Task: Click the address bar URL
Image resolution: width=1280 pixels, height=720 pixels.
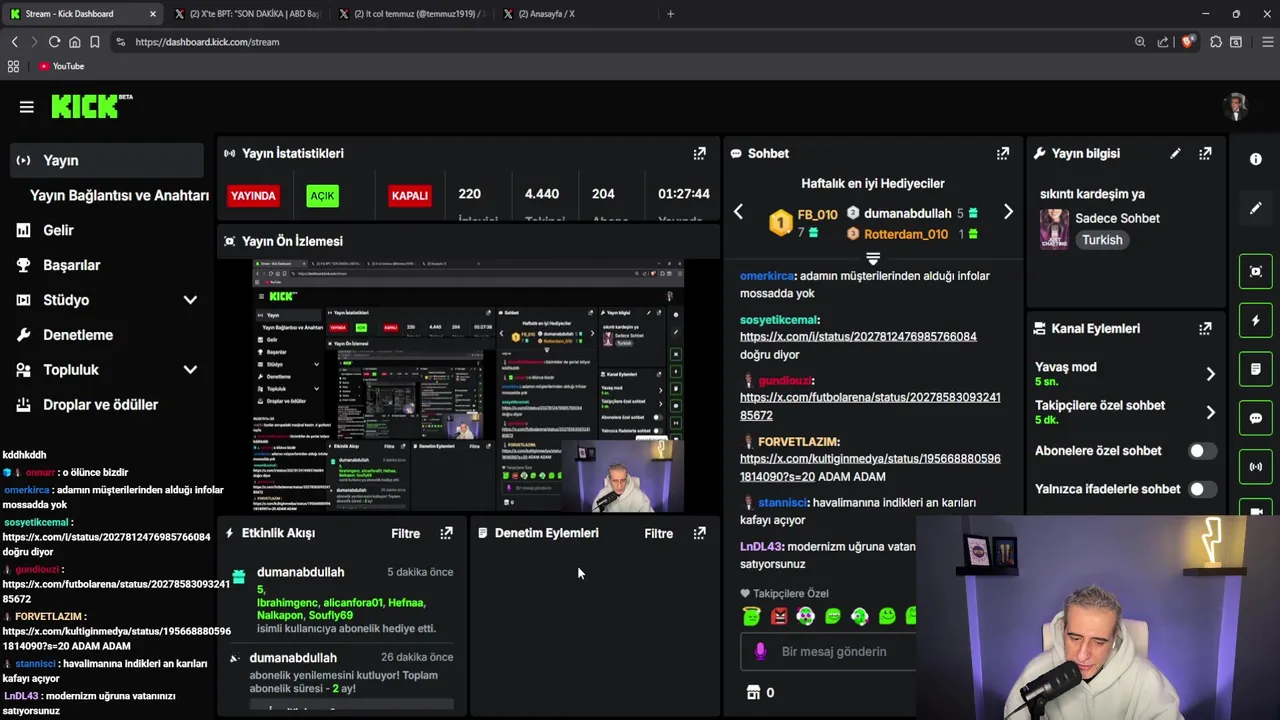Action: [x=207, y=42]
